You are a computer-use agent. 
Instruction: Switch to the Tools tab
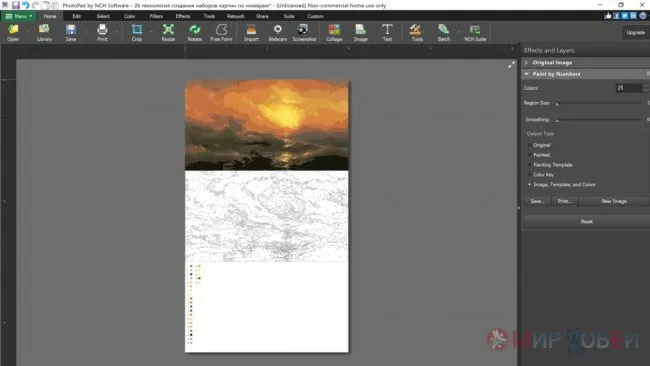209,16
